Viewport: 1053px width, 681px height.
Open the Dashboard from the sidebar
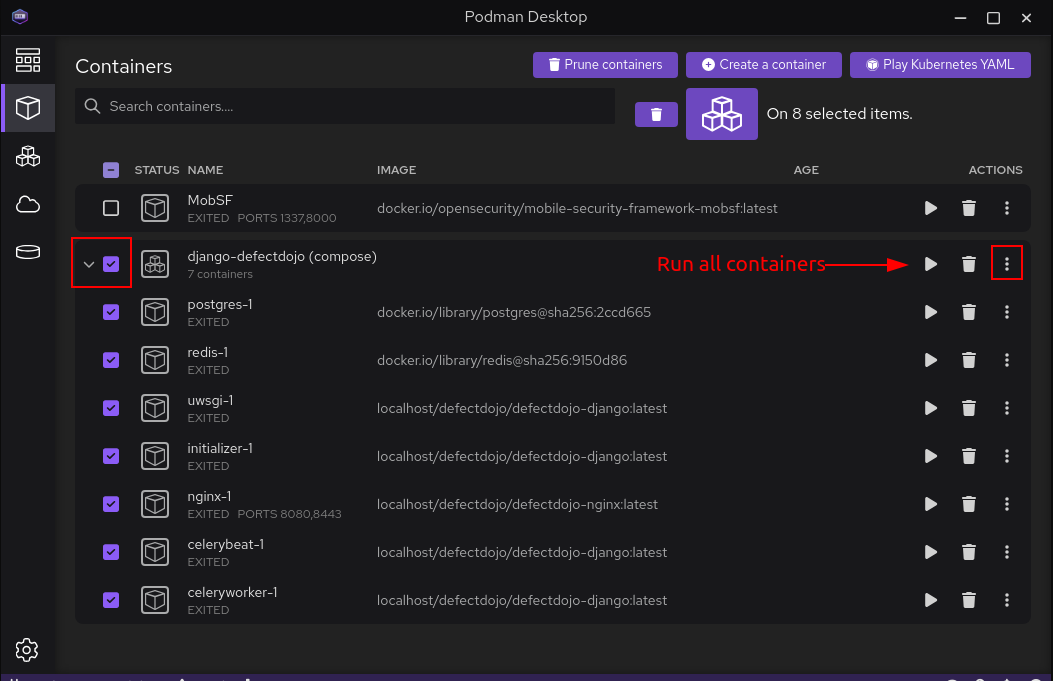[28, 60]
